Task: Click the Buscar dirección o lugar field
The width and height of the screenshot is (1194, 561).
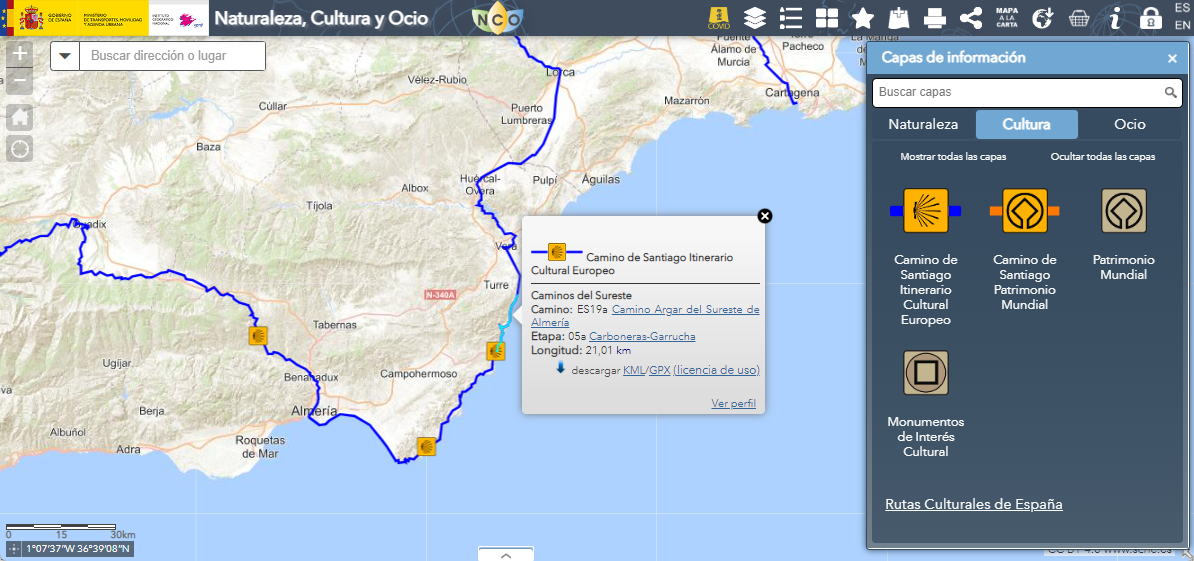Action: click(x=172, y=56)
